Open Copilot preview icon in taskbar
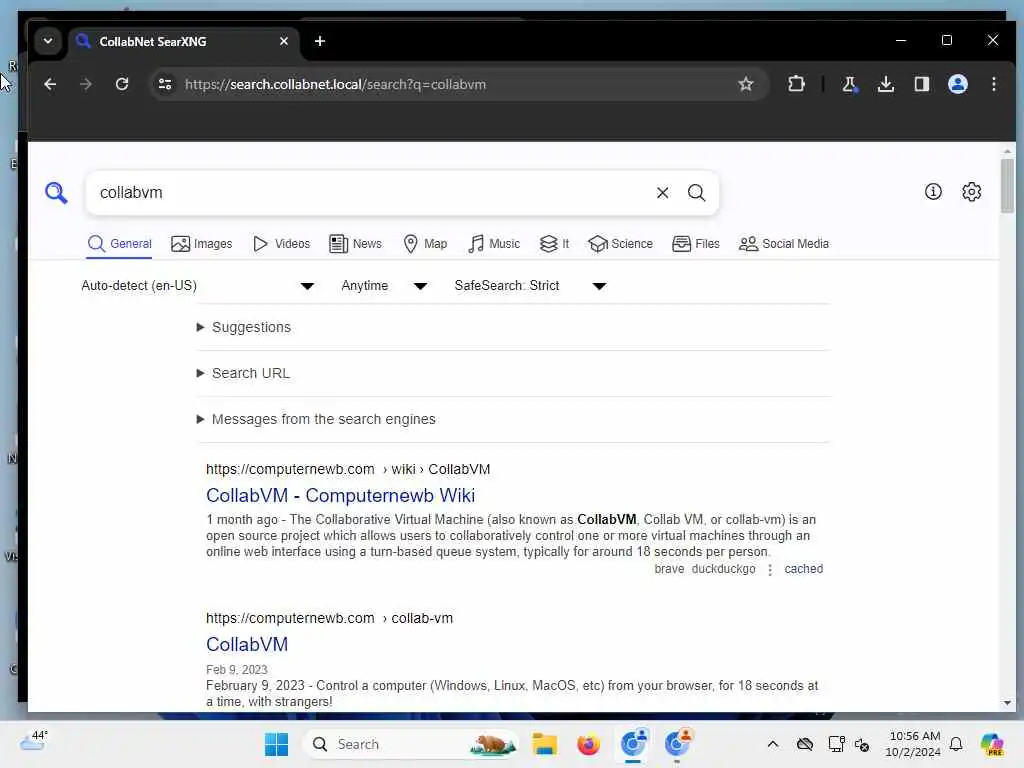This screenshot has width=1024, height=768. point(992,744)
